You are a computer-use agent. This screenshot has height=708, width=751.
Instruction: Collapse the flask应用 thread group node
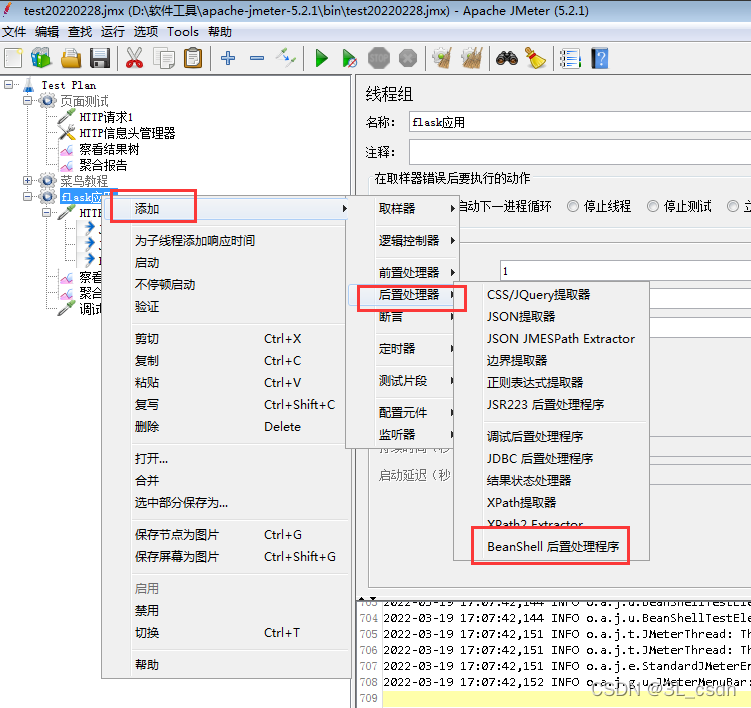(28, 196)
